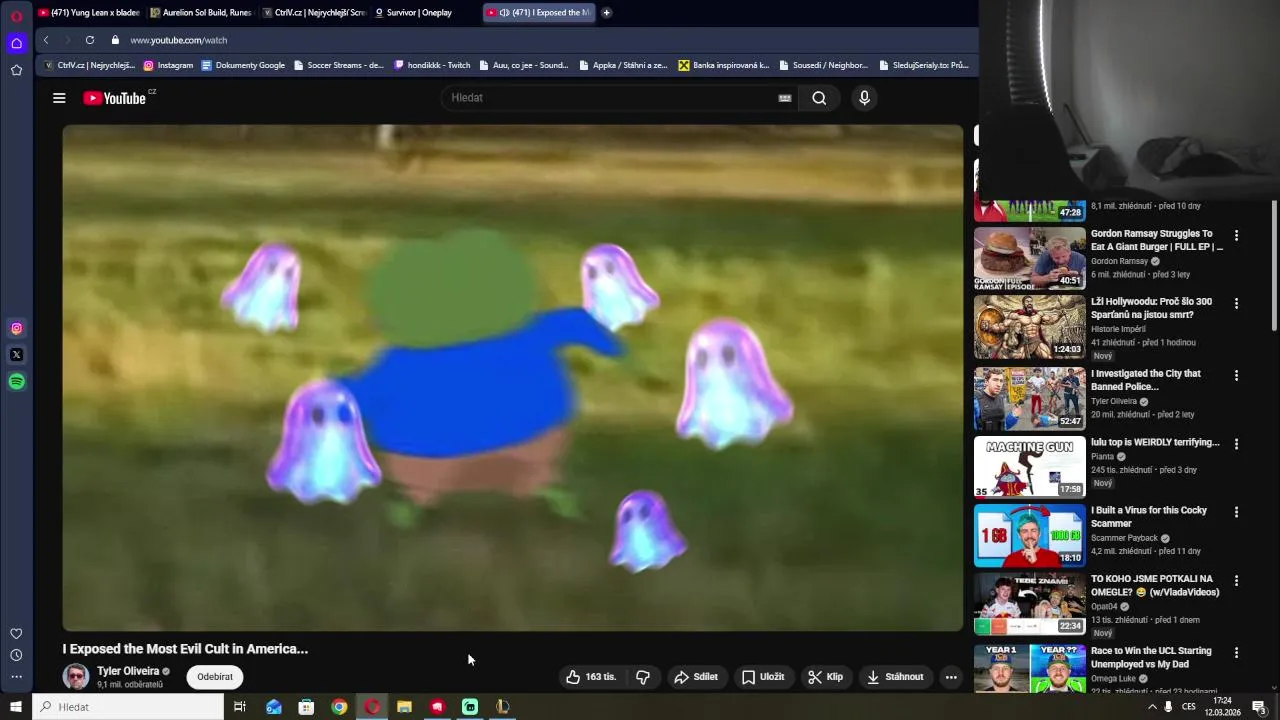Open Scammer Payback video thumbnail
The width and height of the screenshot is (1280, 720).
(x=1030, y=535)
